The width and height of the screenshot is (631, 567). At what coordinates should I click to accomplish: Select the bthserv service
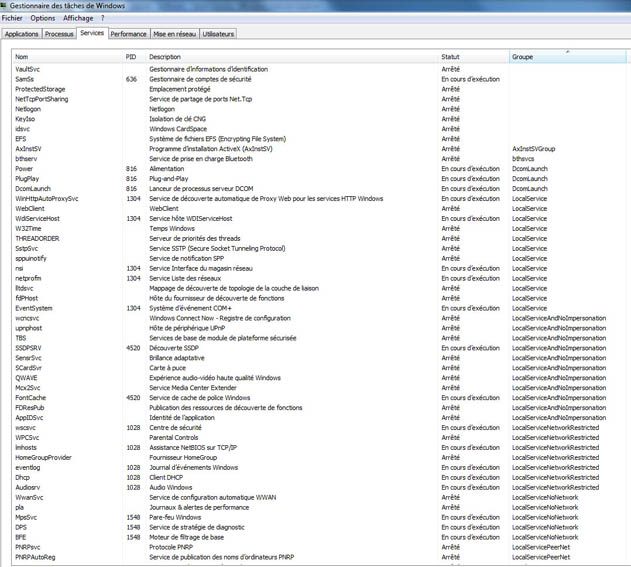[26, 159]
